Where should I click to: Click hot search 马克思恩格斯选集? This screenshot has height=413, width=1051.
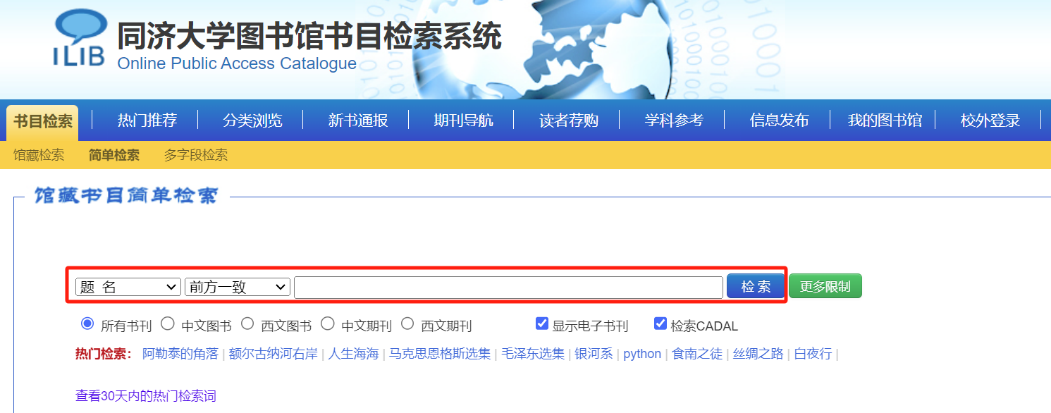click(x=440, y=354)
